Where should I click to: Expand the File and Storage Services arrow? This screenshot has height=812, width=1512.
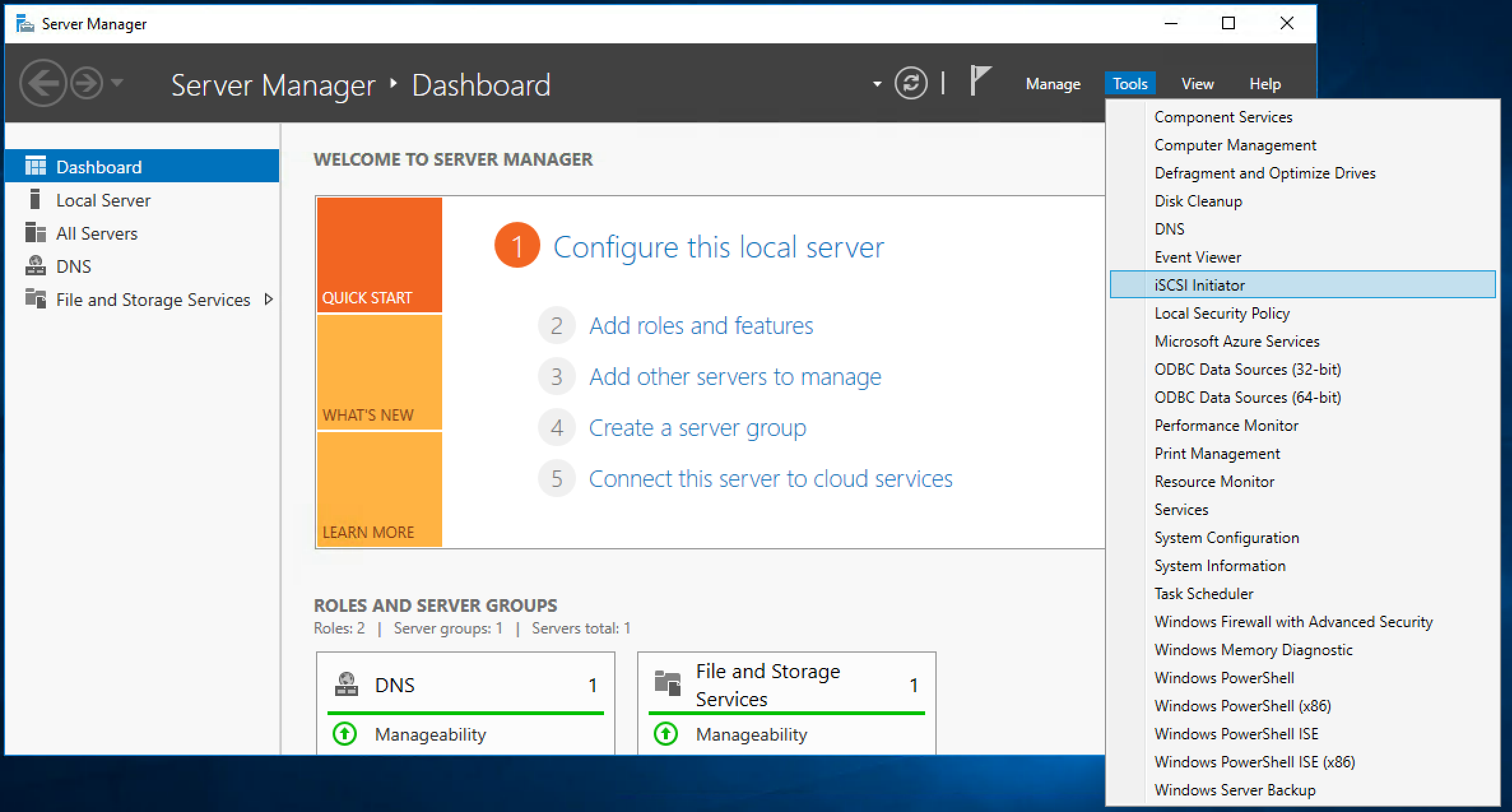pos(269,299)
